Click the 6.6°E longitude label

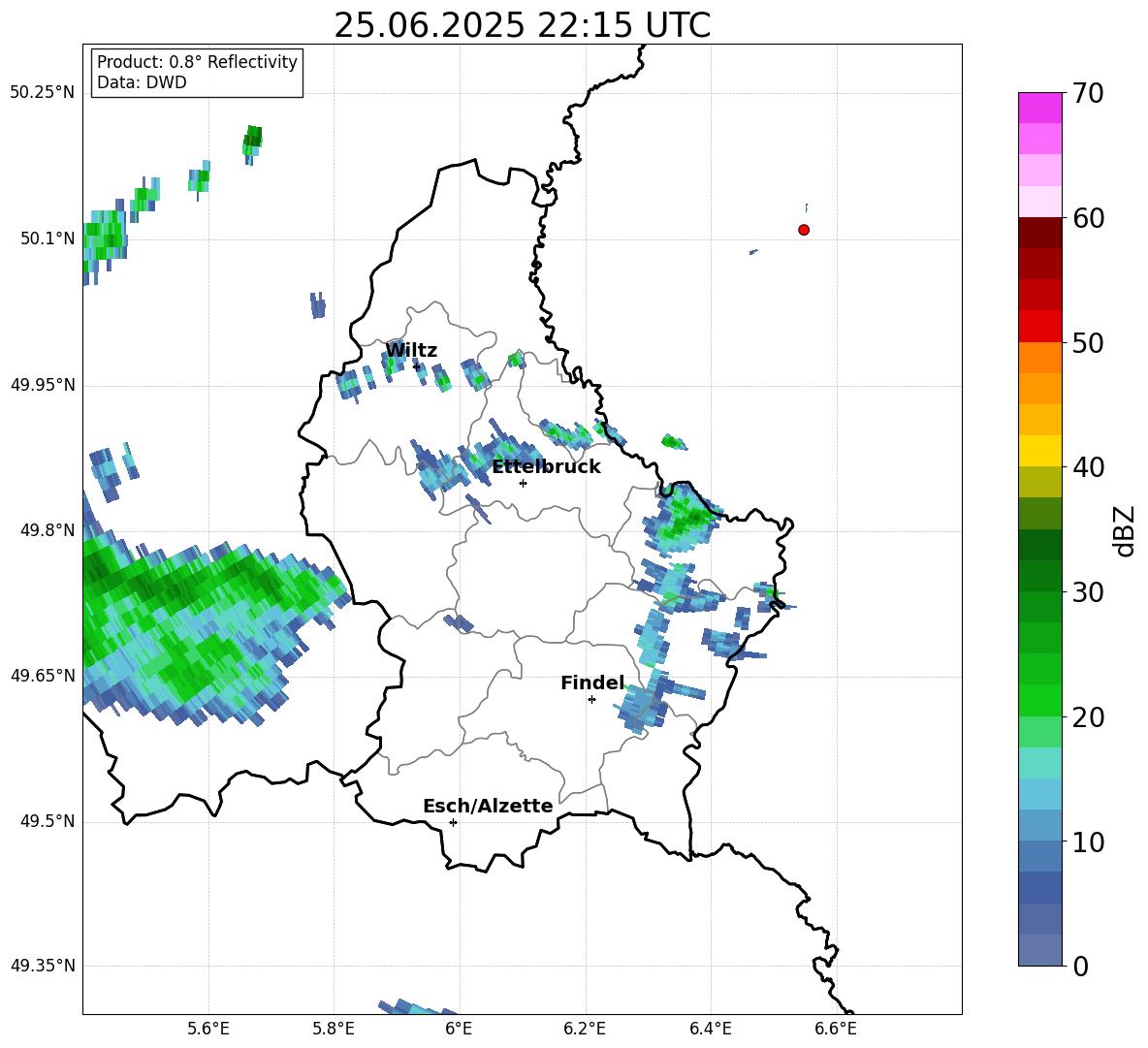(x=836, y=1029)
